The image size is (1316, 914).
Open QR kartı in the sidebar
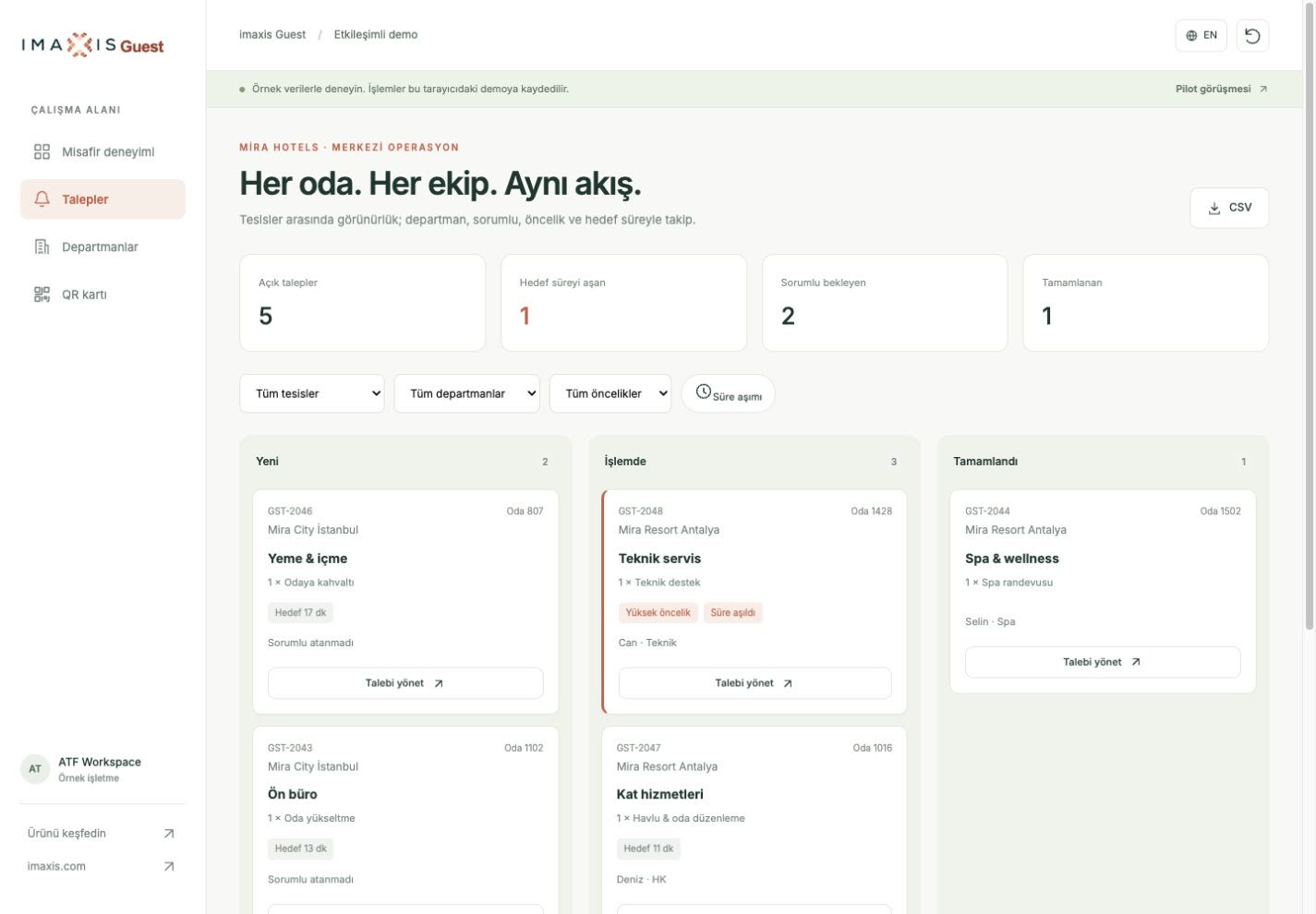(103, 295)
